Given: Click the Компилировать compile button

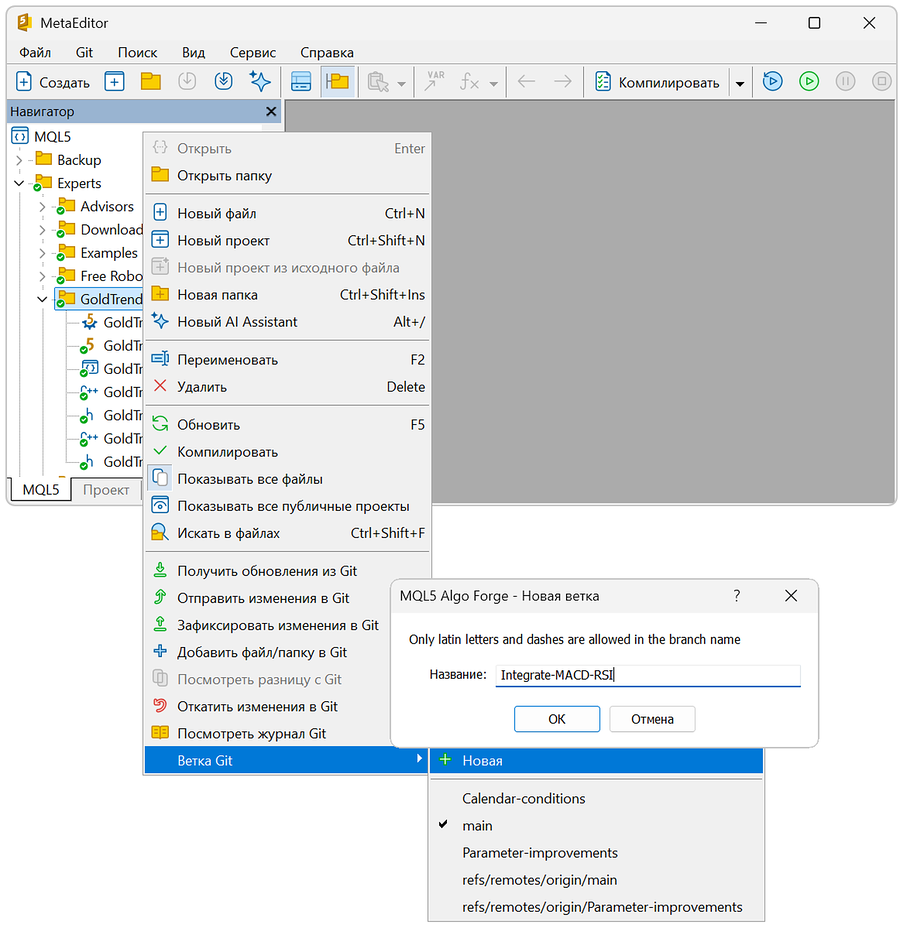Looking at the screenshot, I should [657, 82].
